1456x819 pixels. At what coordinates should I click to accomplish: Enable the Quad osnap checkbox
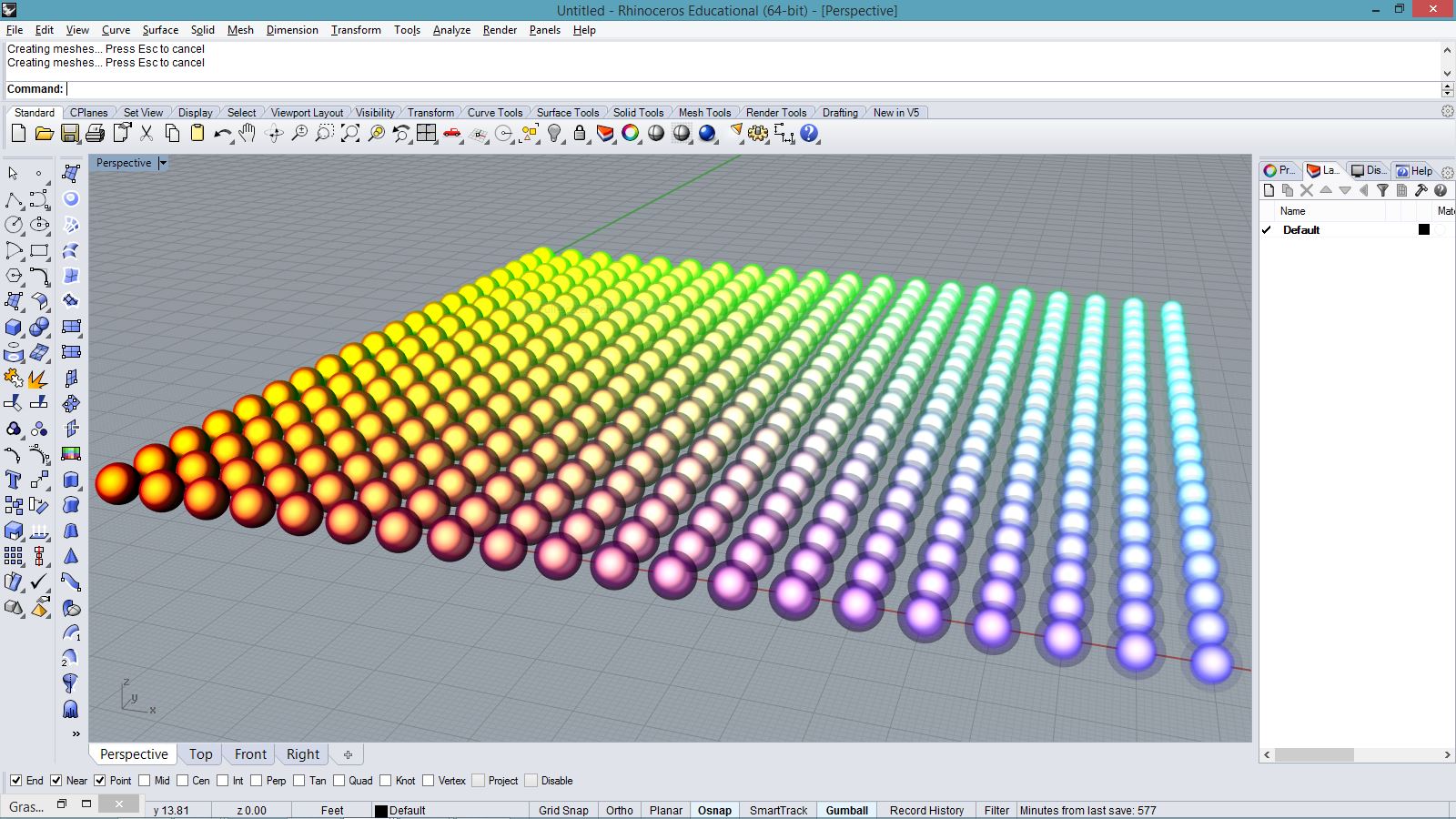click(x=339, y=781)
